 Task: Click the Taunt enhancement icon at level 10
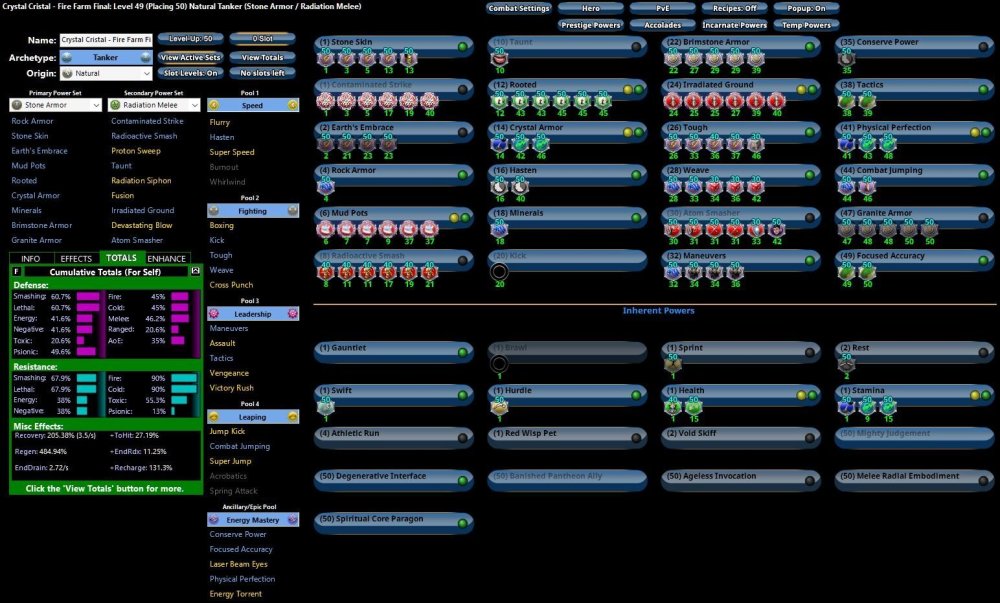[499, 58]
